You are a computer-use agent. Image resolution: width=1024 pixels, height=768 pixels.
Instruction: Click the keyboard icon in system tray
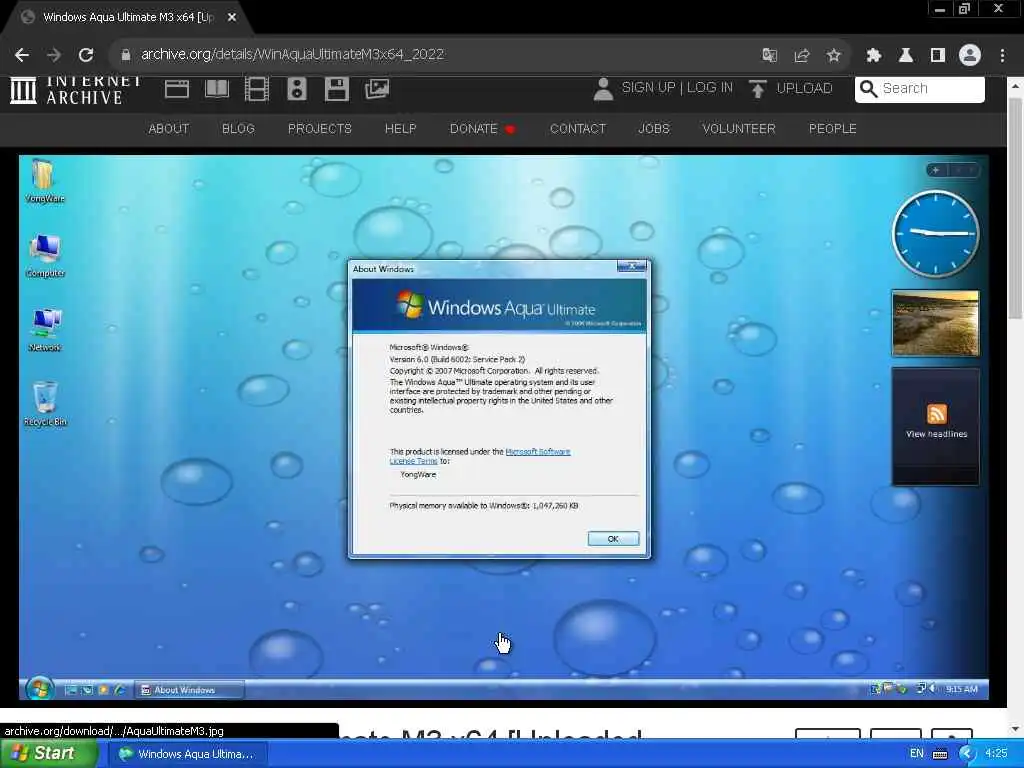[x=940, y=754]
